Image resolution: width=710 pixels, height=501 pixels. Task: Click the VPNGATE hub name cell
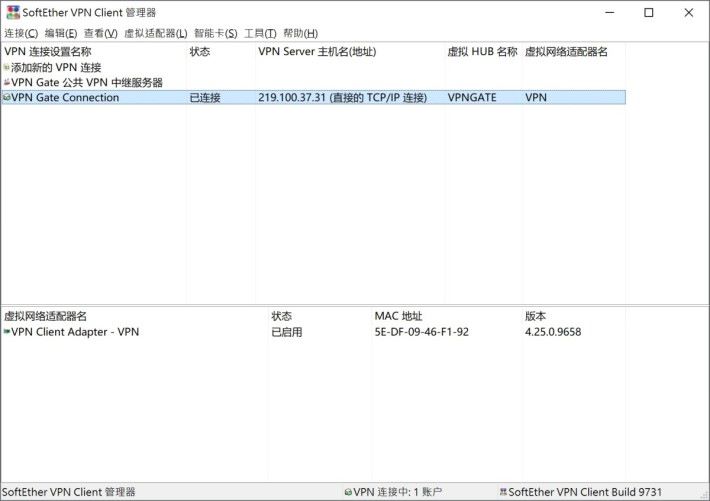(472, 97)
